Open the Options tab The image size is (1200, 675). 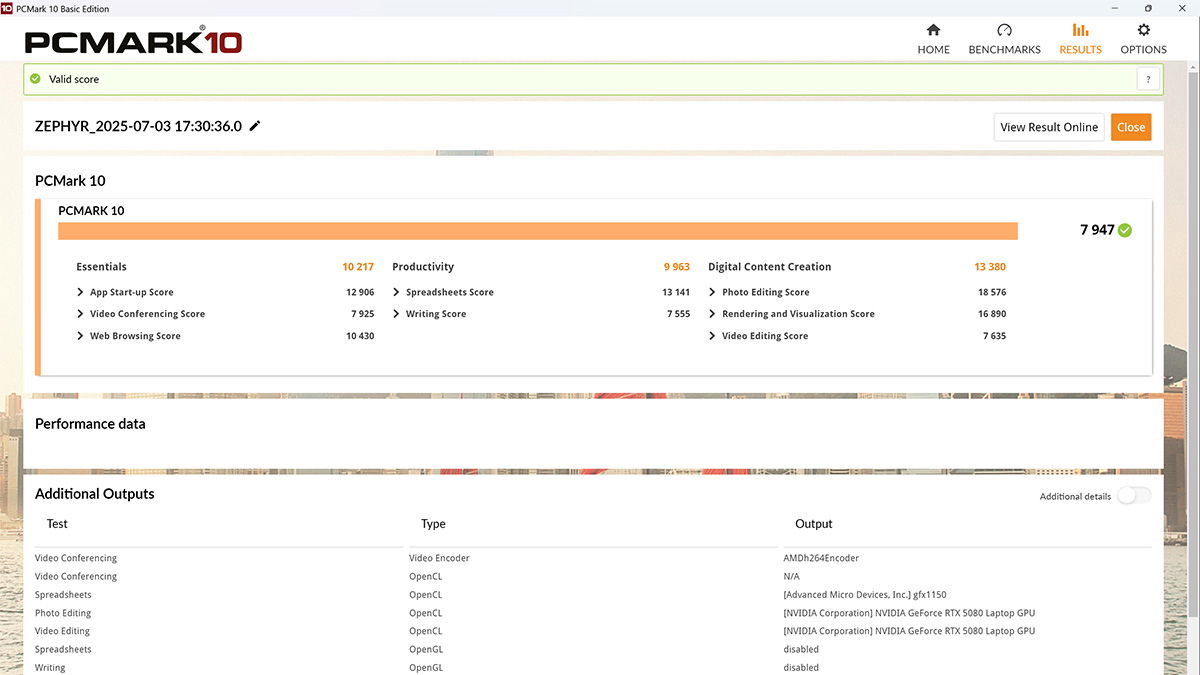tap(1143, 39)
